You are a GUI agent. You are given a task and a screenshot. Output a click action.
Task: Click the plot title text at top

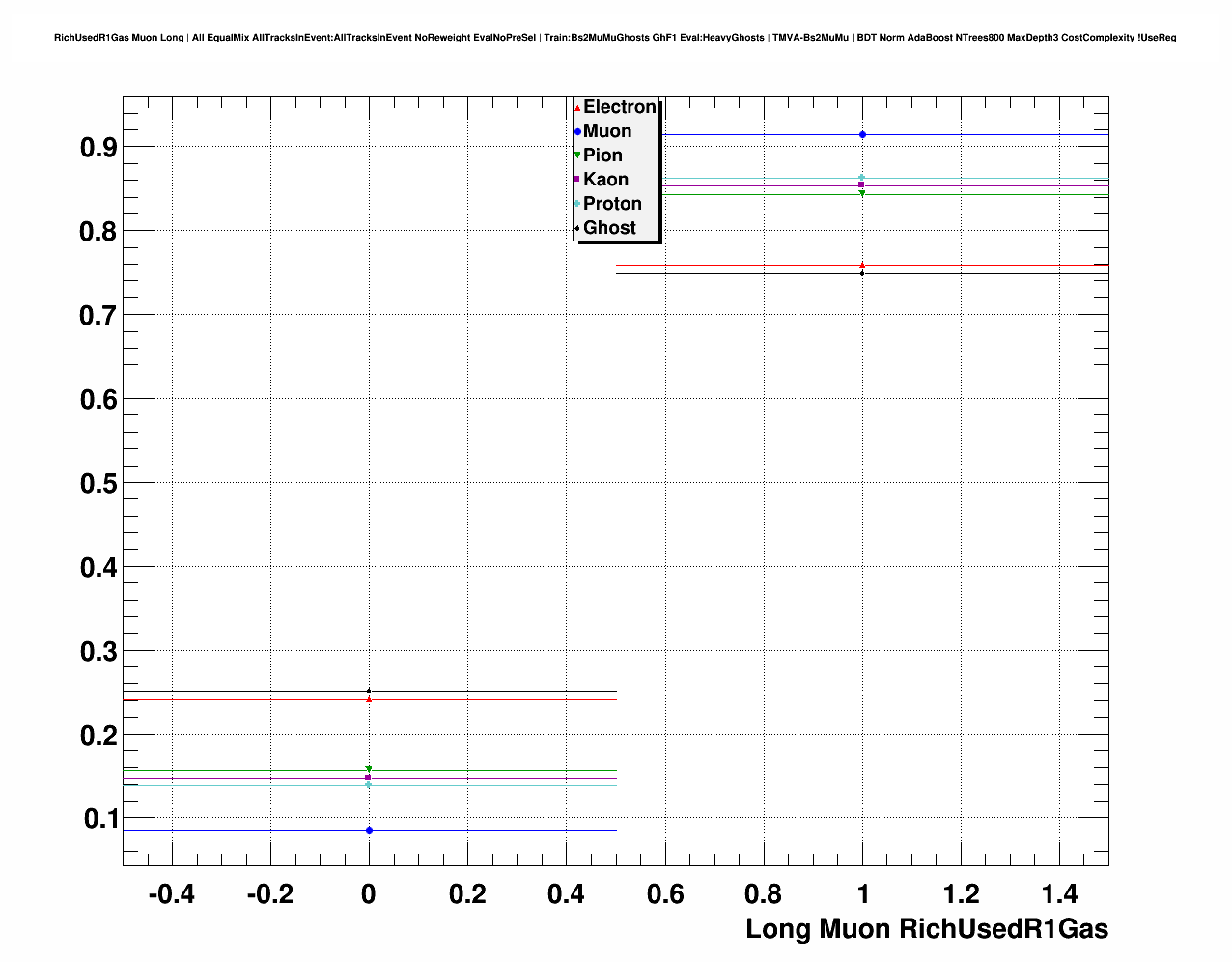point(615,38)
